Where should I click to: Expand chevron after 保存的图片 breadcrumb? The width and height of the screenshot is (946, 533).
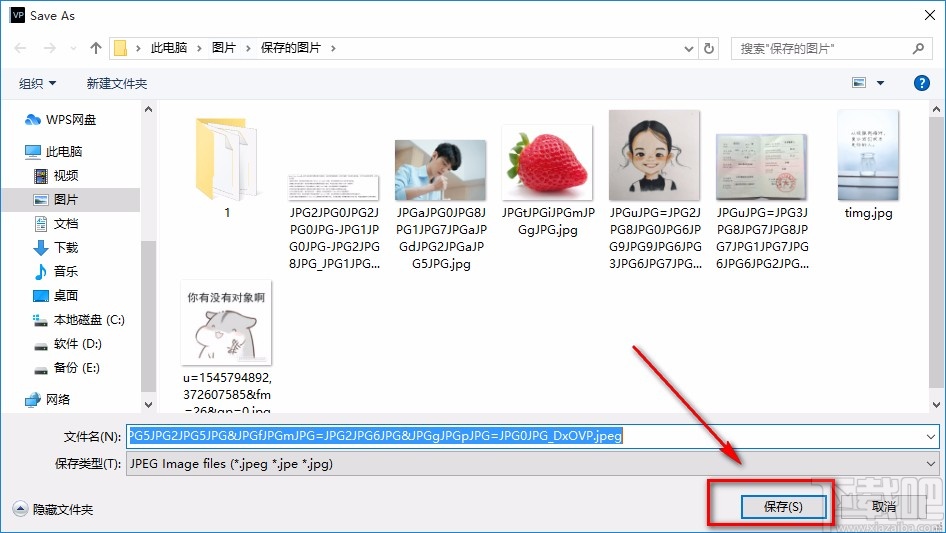(x=333, y=48)
